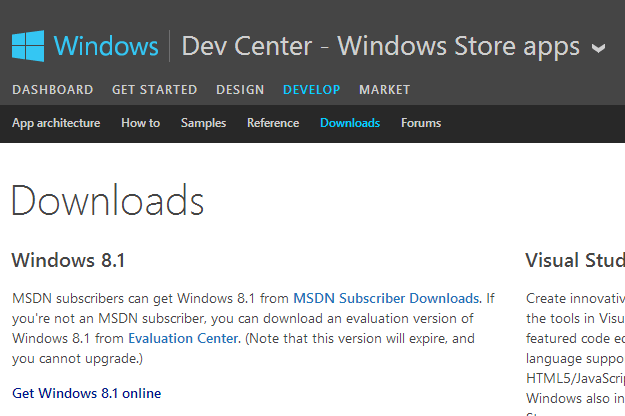Screen dimensions: 625x416
Task: Select the Downloads tab
Action: tap(350, 124)
